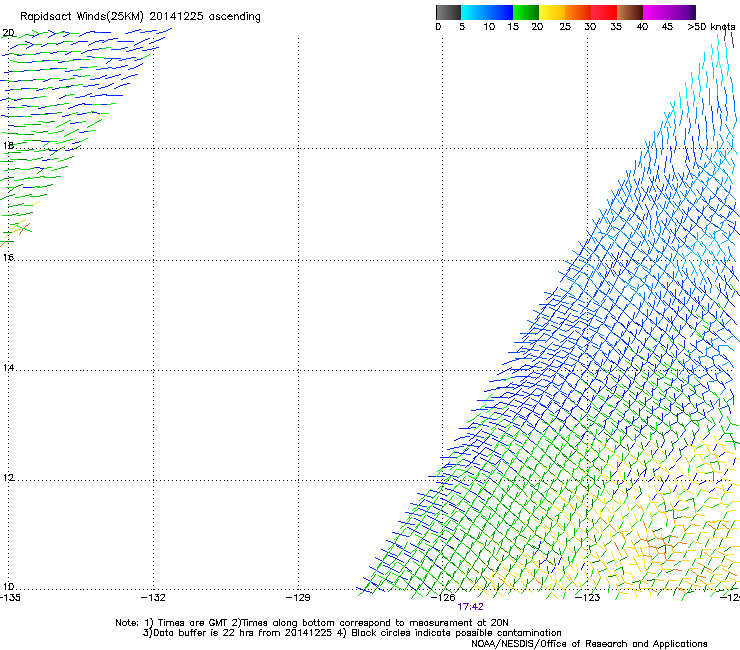This screenshot has width=740, height=650.
Task: Click the longitude axis label '-135'
Action: point(10,598)
